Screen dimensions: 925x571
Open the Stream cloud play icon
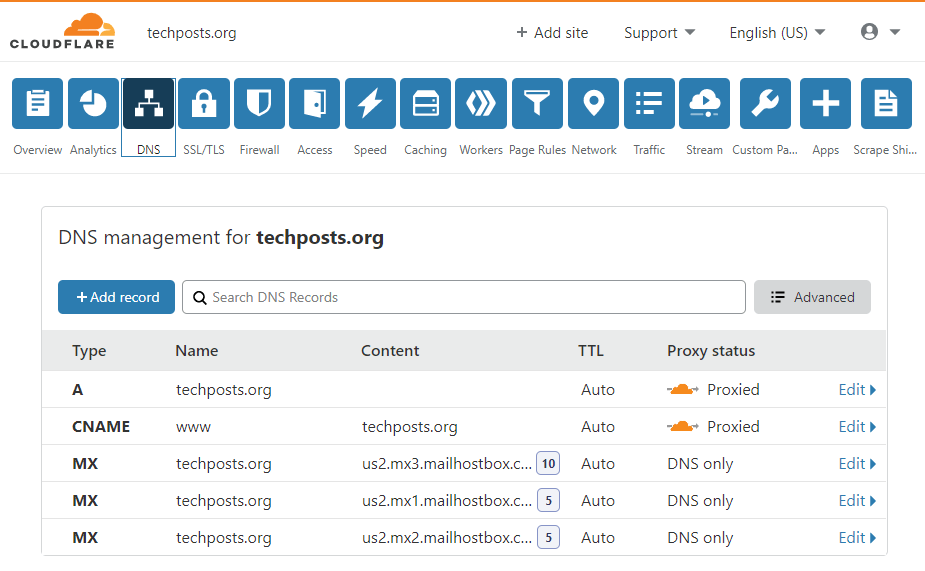pyautogui.click(x=704, y=104)
